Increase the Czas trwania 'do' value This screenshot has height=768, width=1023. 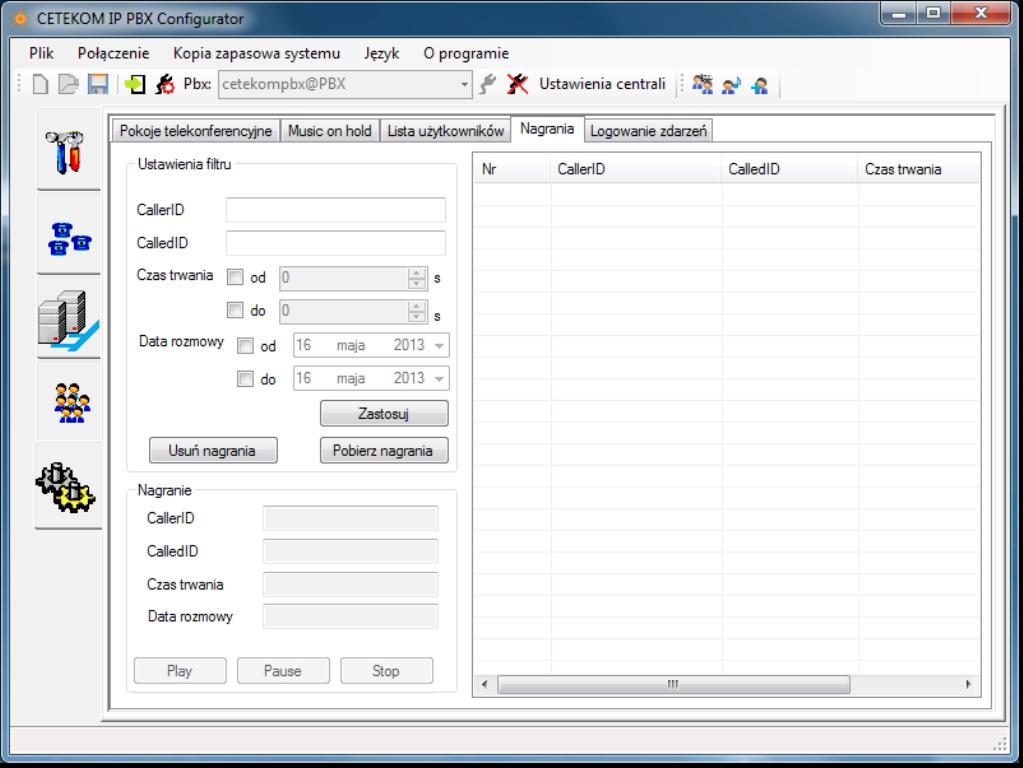point(416,305)
